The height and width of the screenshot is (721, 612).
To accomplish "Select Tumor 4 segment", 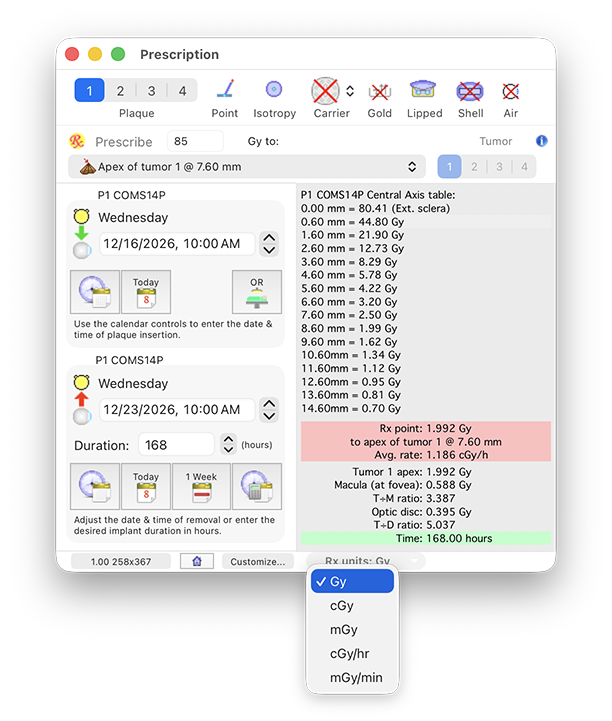I will point(524,166).
